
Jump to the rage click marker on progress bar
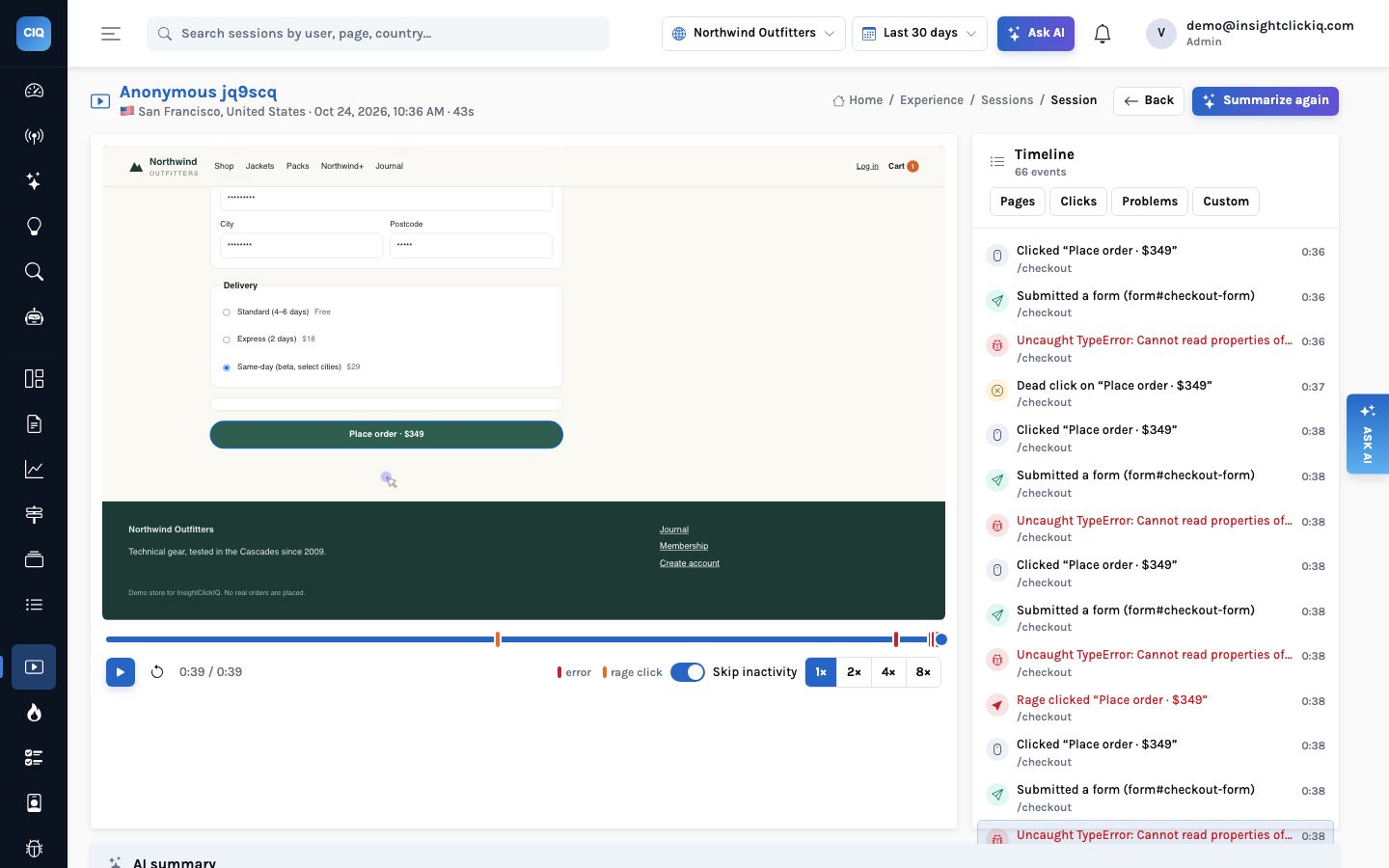(498, 639)
